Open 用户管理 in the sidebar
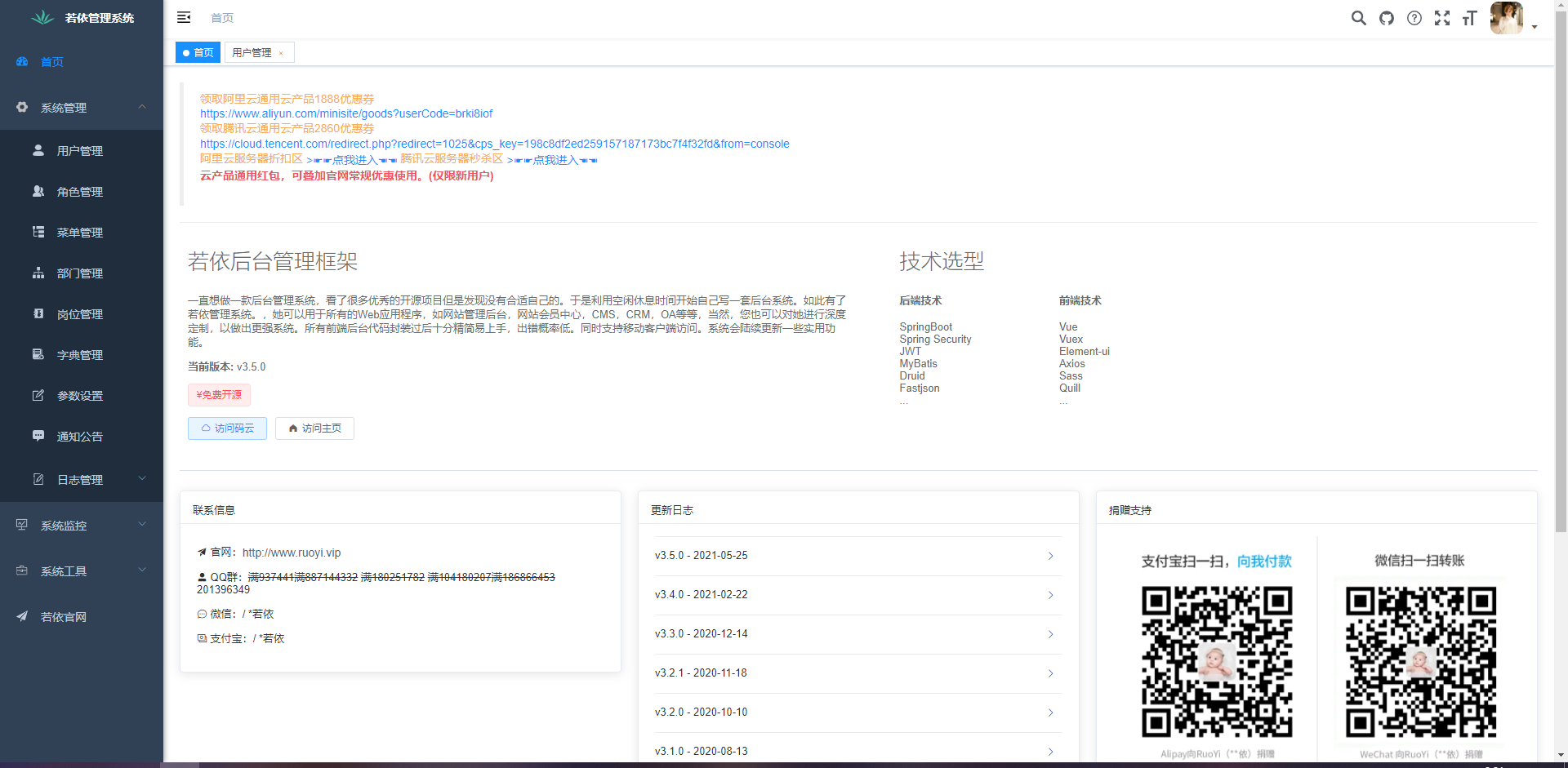1568x768 pixels. click(x=82, y=151)
